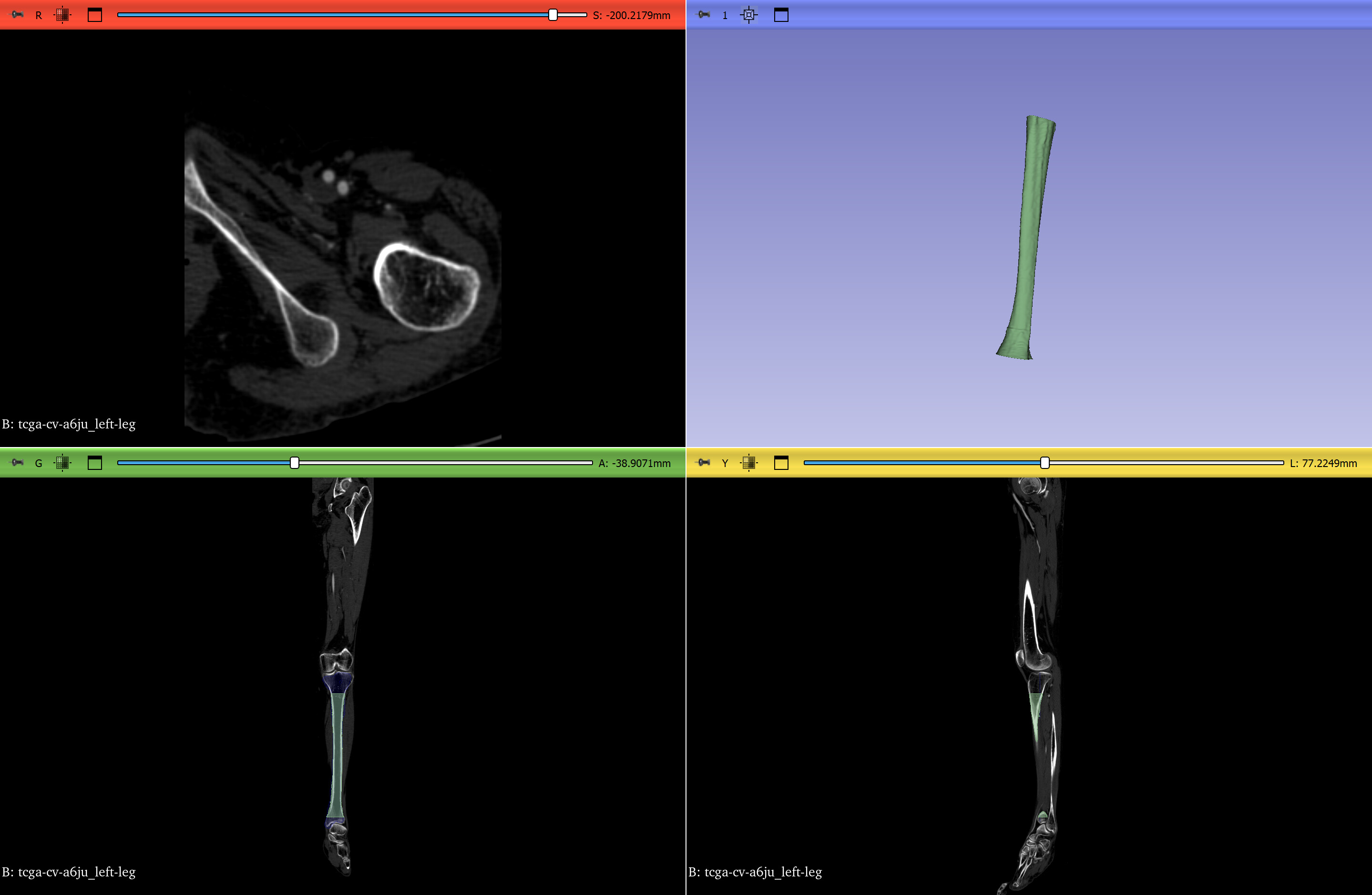Click the 3D view '1' label
This screenshot has width=1372, height=895.
[x=725, y=16]
